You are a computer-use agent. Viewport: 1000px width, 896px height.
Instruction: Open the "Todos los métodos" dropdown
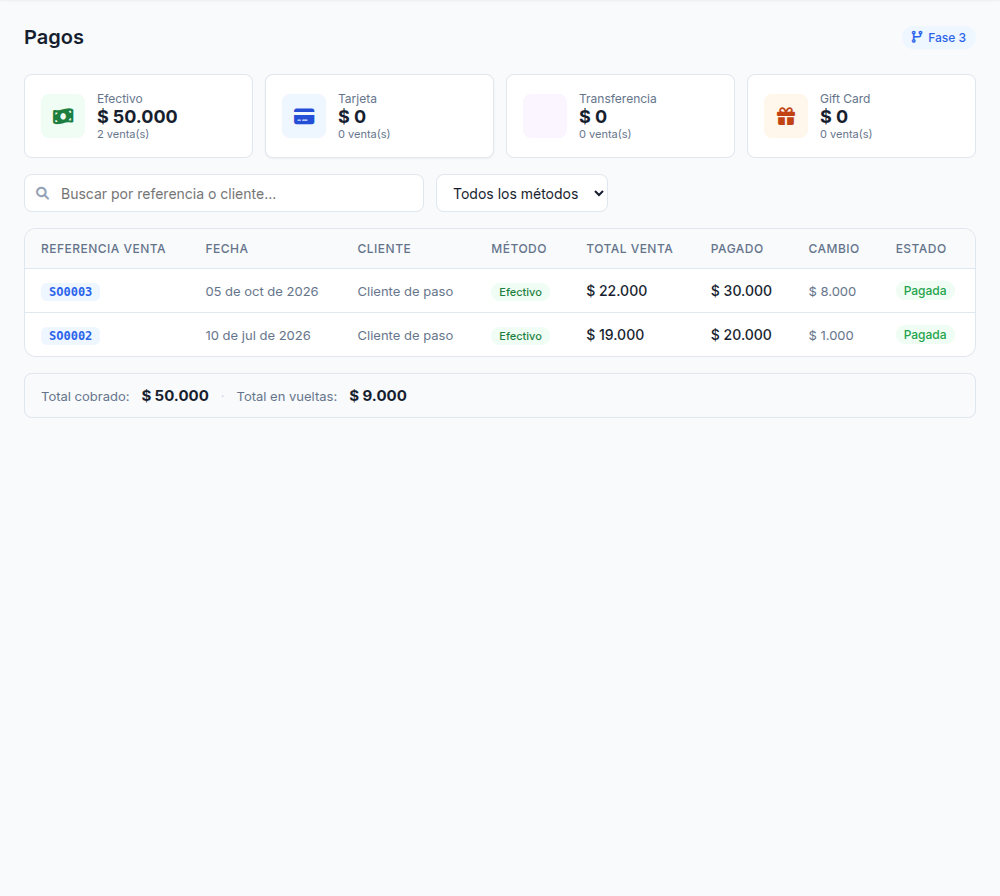522,193
